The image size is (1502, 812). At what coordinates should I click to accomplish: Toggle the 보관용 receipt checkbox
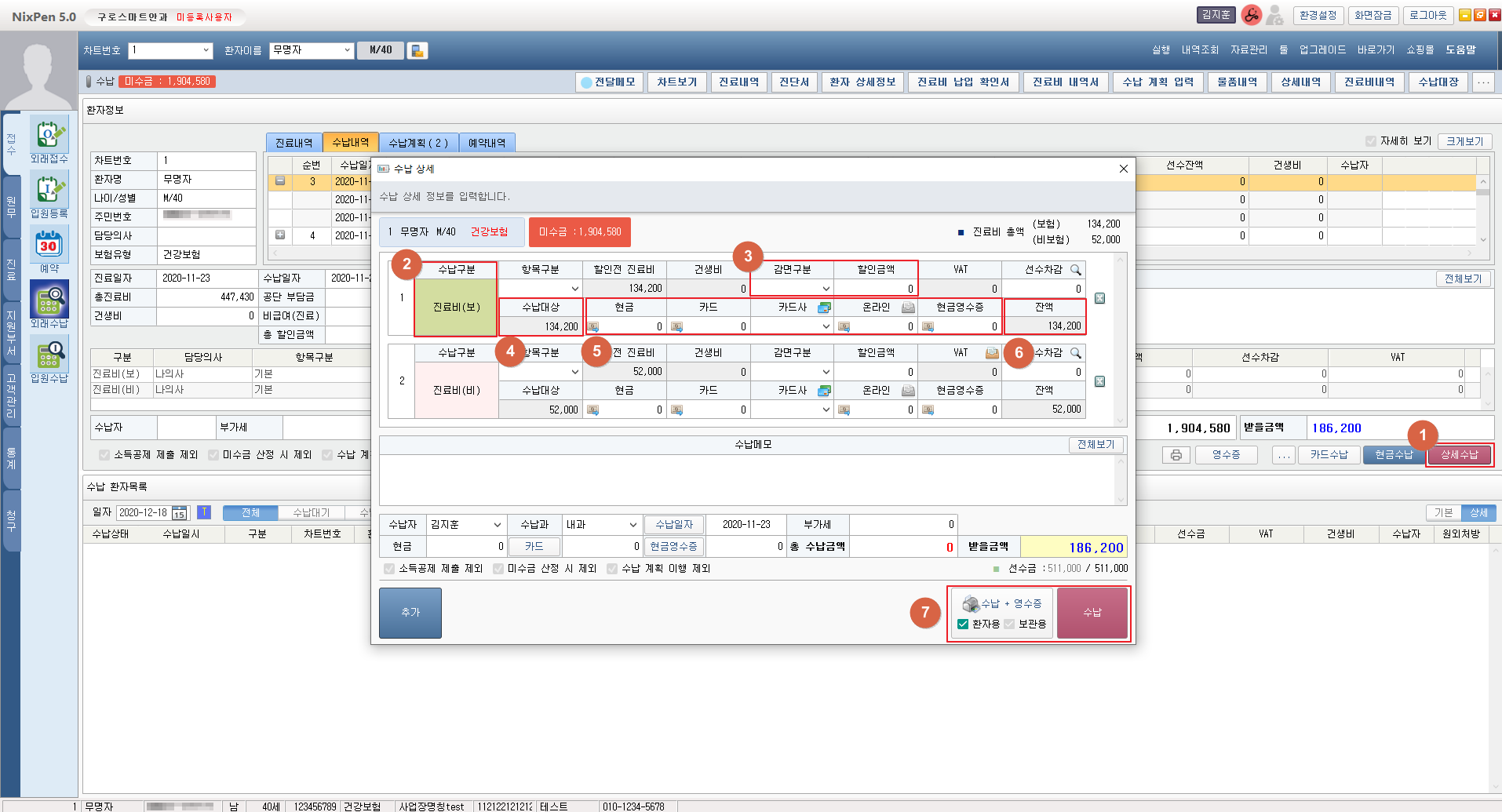coord(1009,624)
